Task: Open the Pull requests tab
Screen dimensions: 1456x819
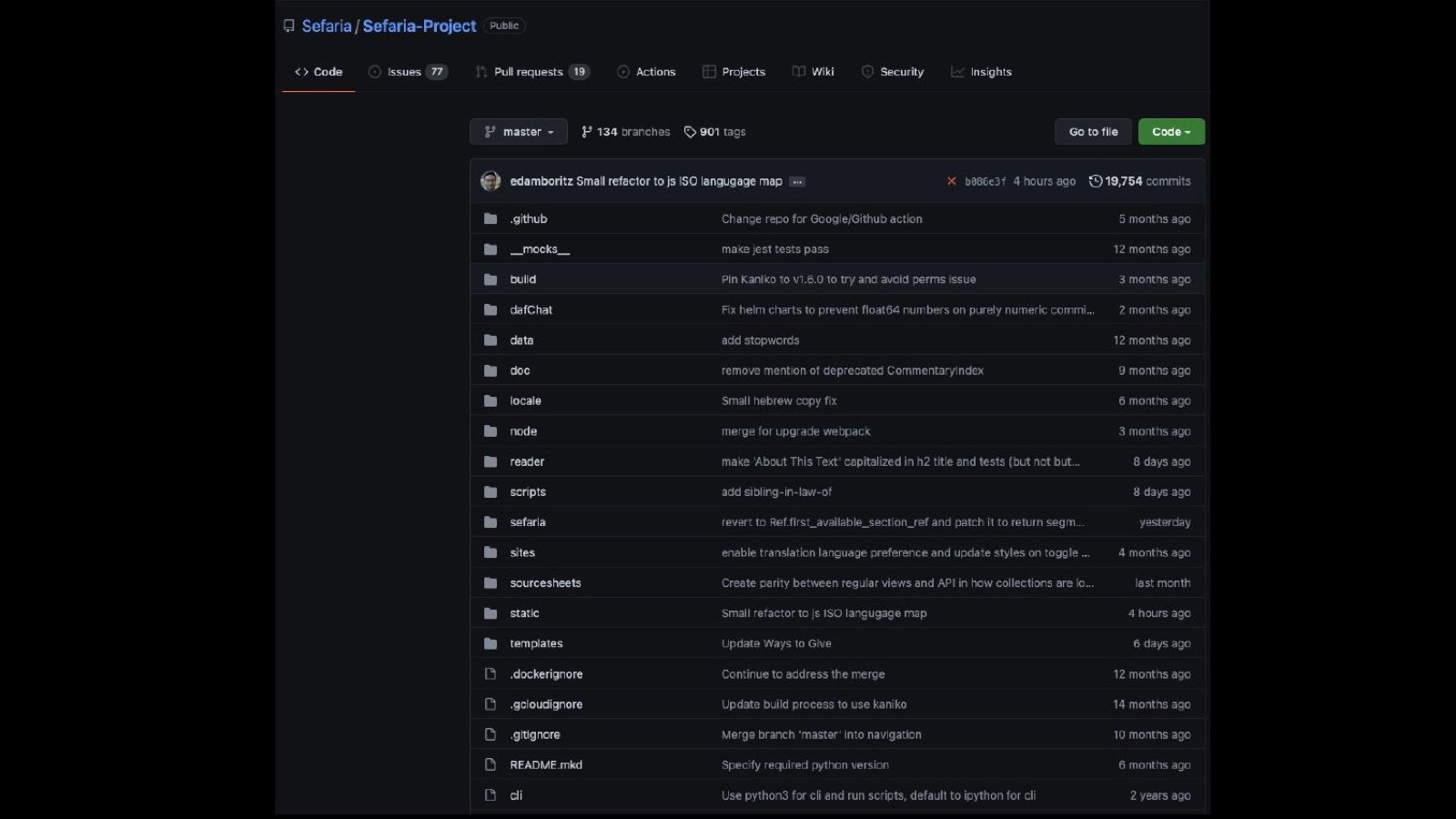Action: coord(532,72)
